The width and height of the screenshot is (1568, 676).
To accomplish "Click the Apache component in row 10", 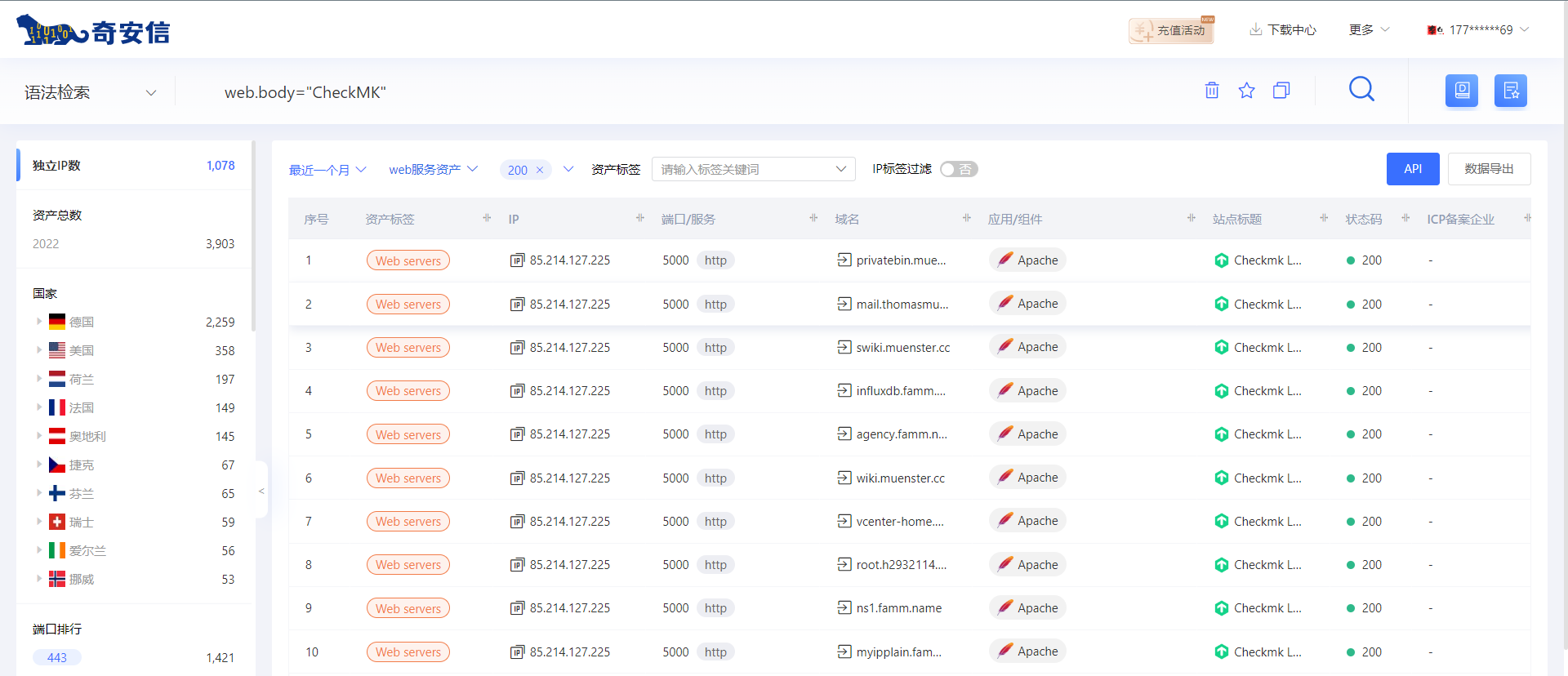I will pyautogui.click(x=1027, y=651).
